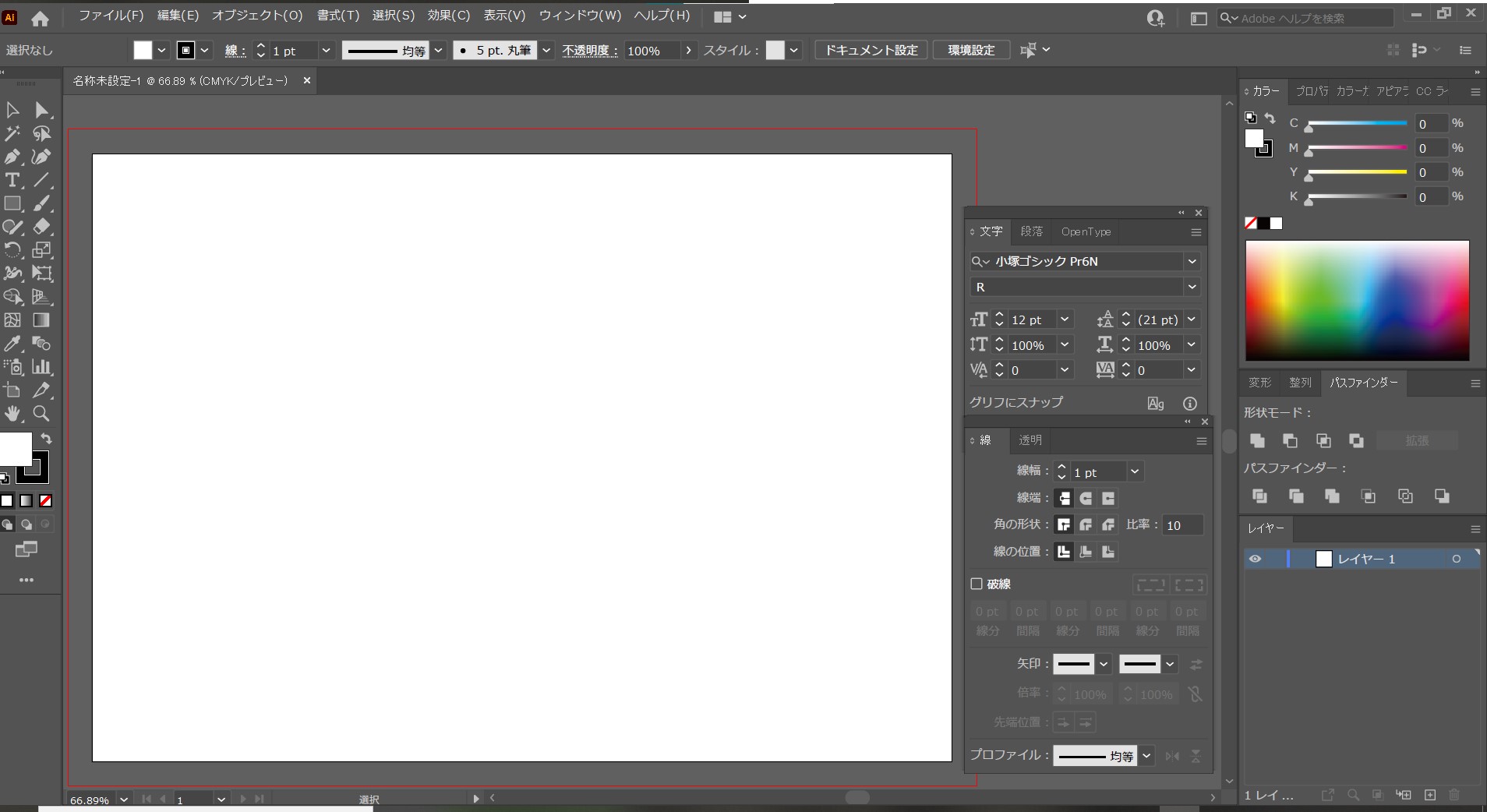Click the 比率 miter limit field
This screenshot has height=812, width=1487.
(1183, 525)
